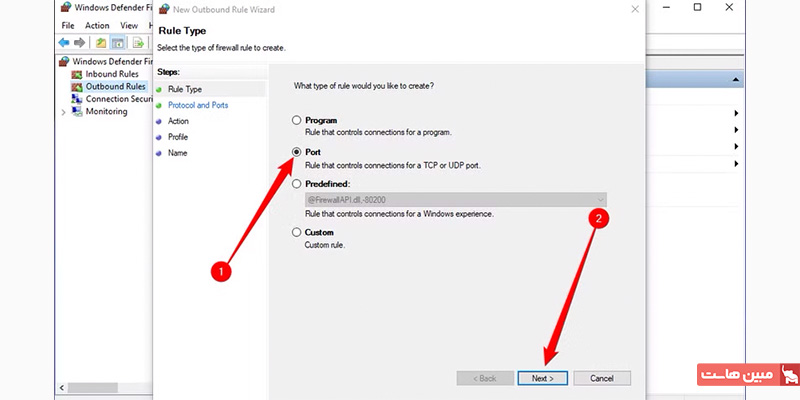Viewport: 800px width, 400px height.
Task: Select the Inbound Rules tree node
Action: tap(112, 74)
